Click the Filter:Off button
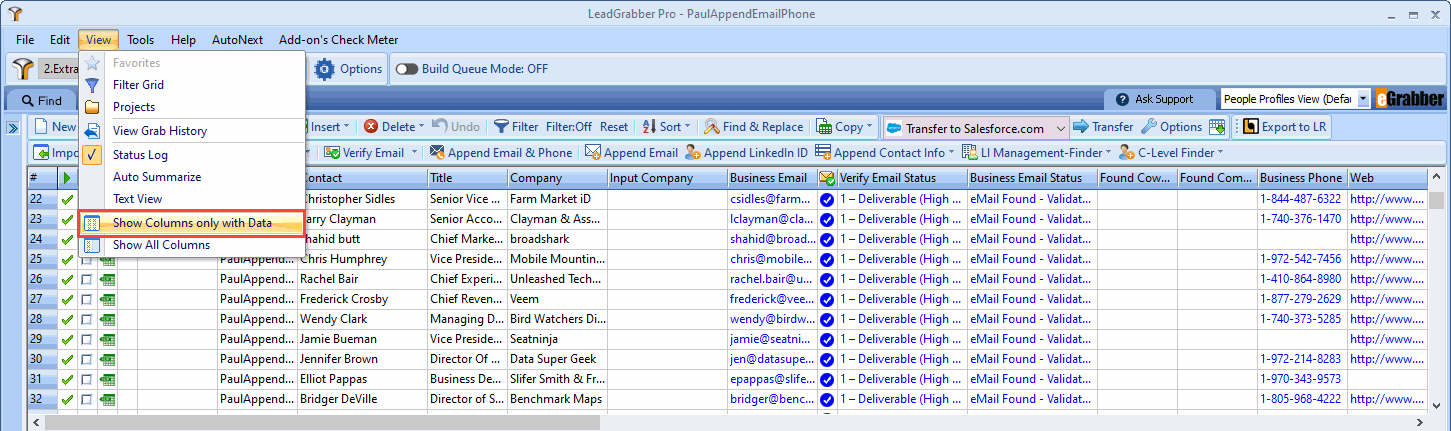 tap(569, 127)
